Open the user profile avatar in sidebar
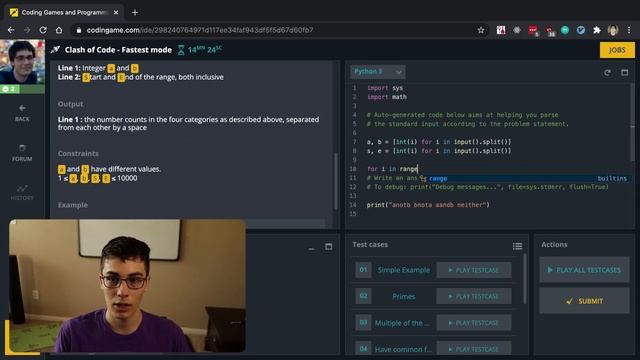 [x=22, y=62]
